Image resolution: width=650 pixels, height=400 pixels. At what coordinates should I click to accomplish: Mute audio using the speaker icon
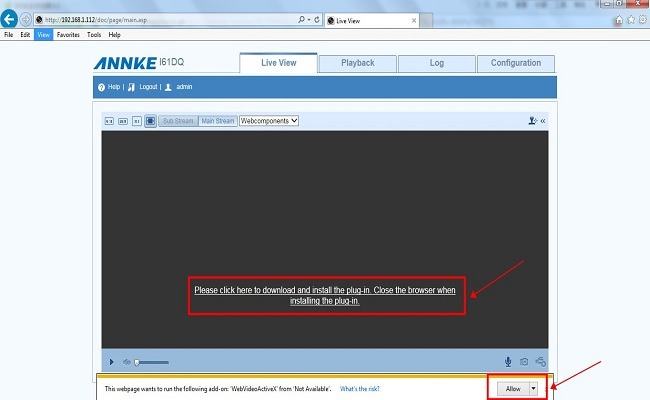127,362
